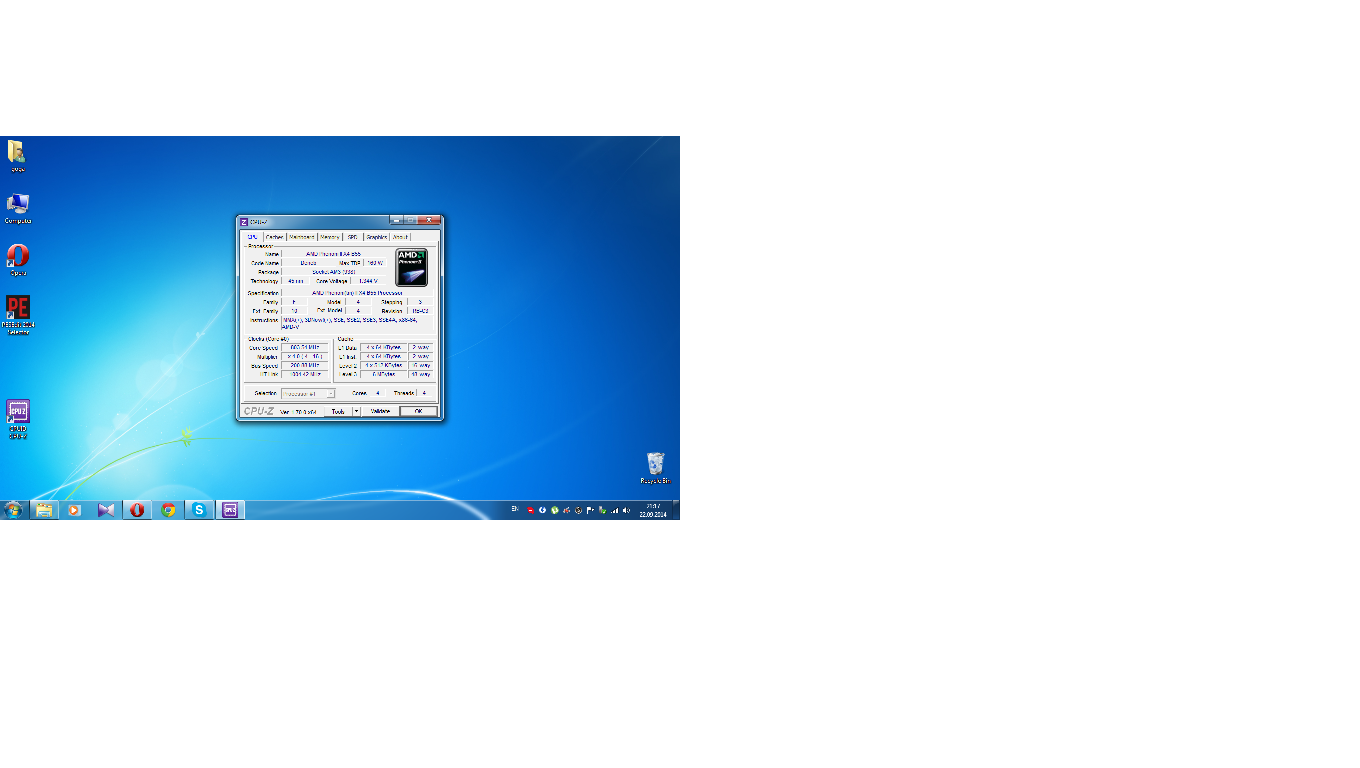The image size is (1360, 768).
Task: Click the Threads count value
Action: pos(424,393)
